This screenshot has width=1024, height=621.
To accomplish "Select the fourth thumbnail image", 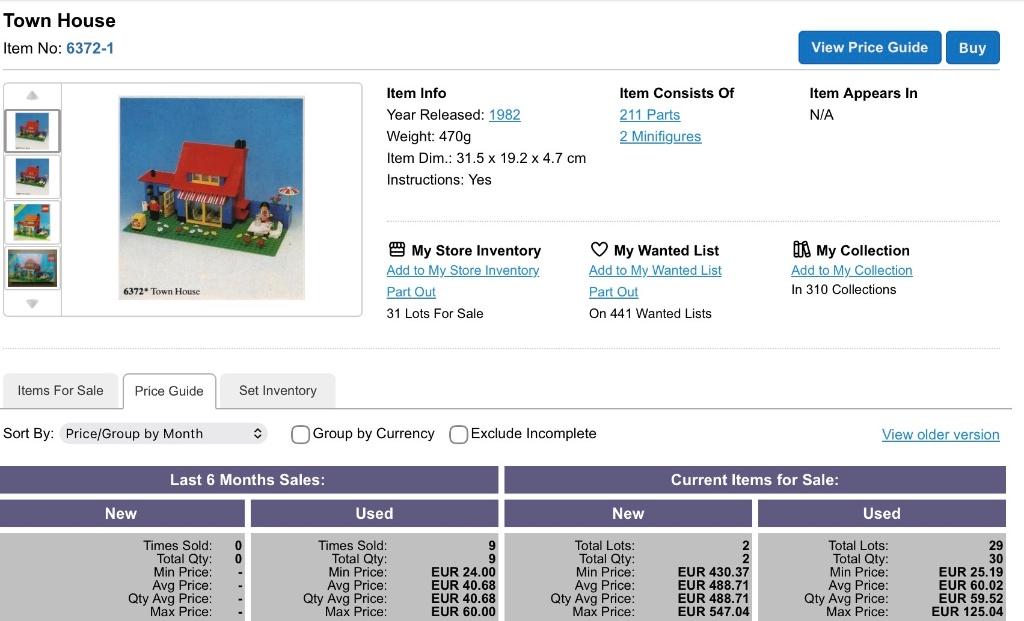I will tap(32, 268).
